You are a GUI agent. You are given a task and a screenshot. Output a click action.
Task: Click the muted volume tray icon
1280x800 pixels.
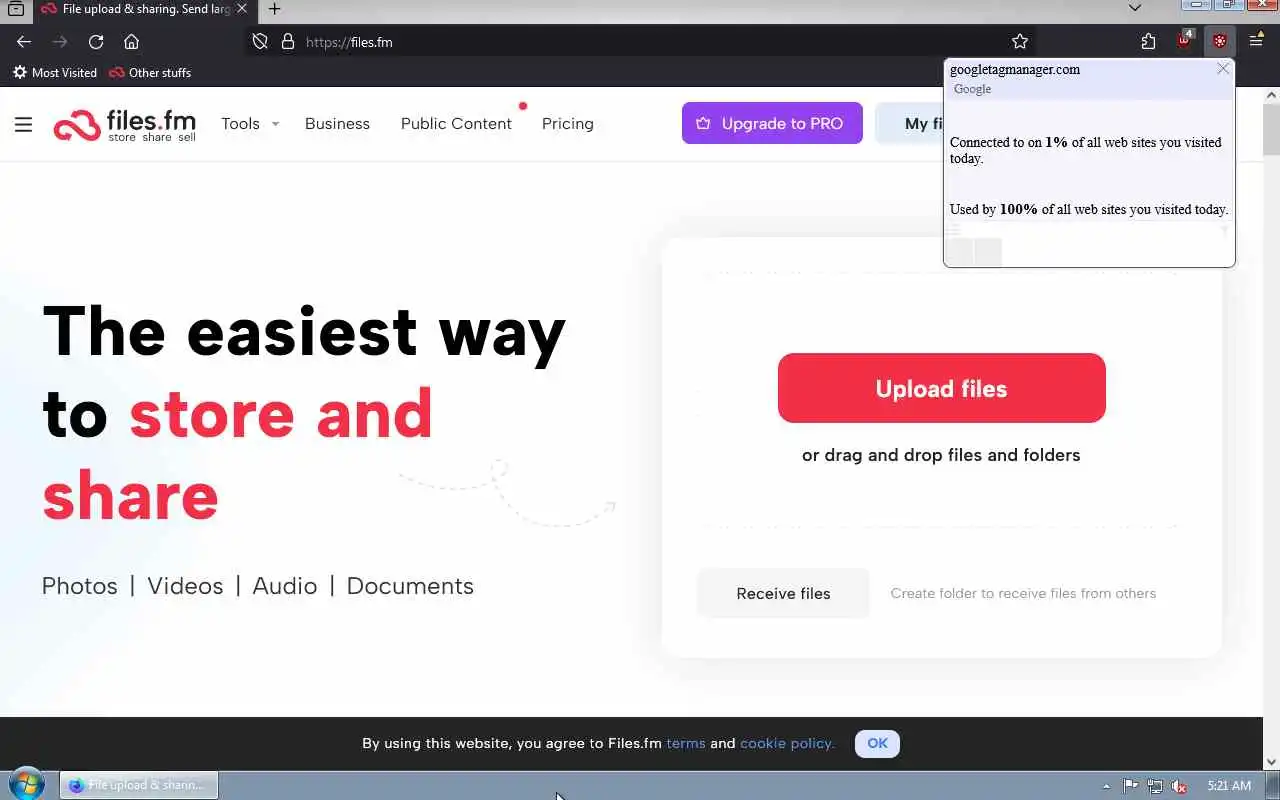[x=1180, y=786]
